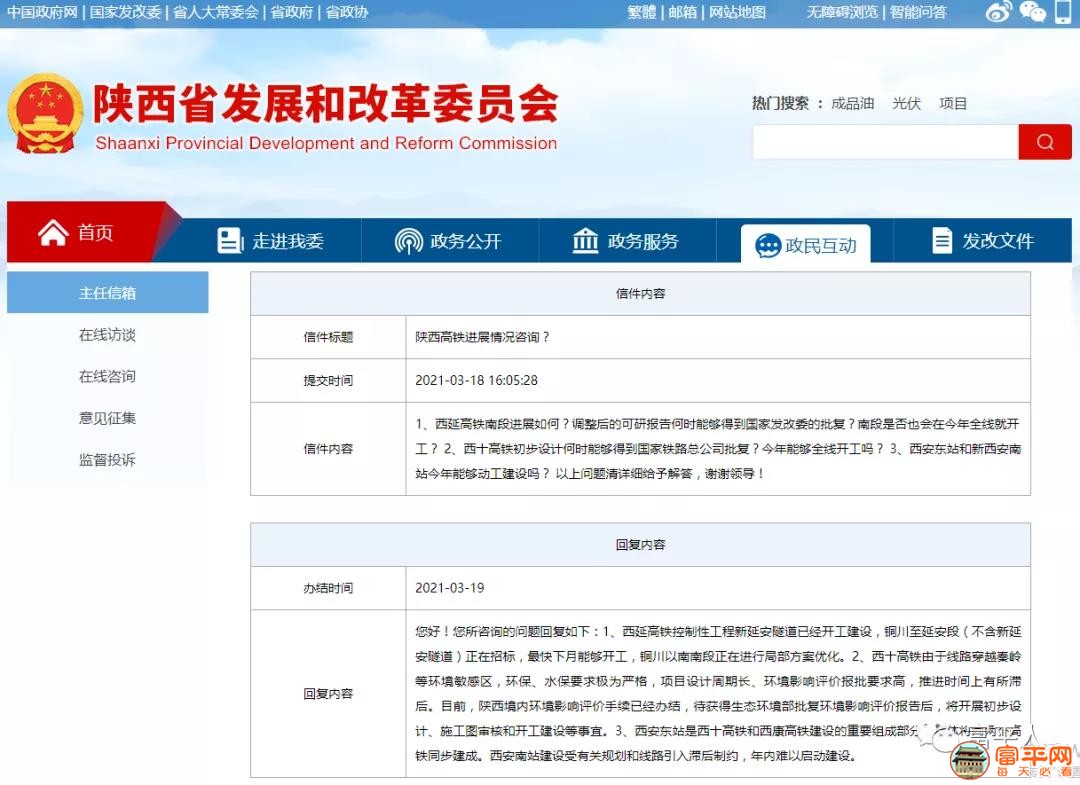Click letter title 陕西高铁进展情况咨询？
The width and height of the screenshot is (1080, 785).
[x=482, y=337]
